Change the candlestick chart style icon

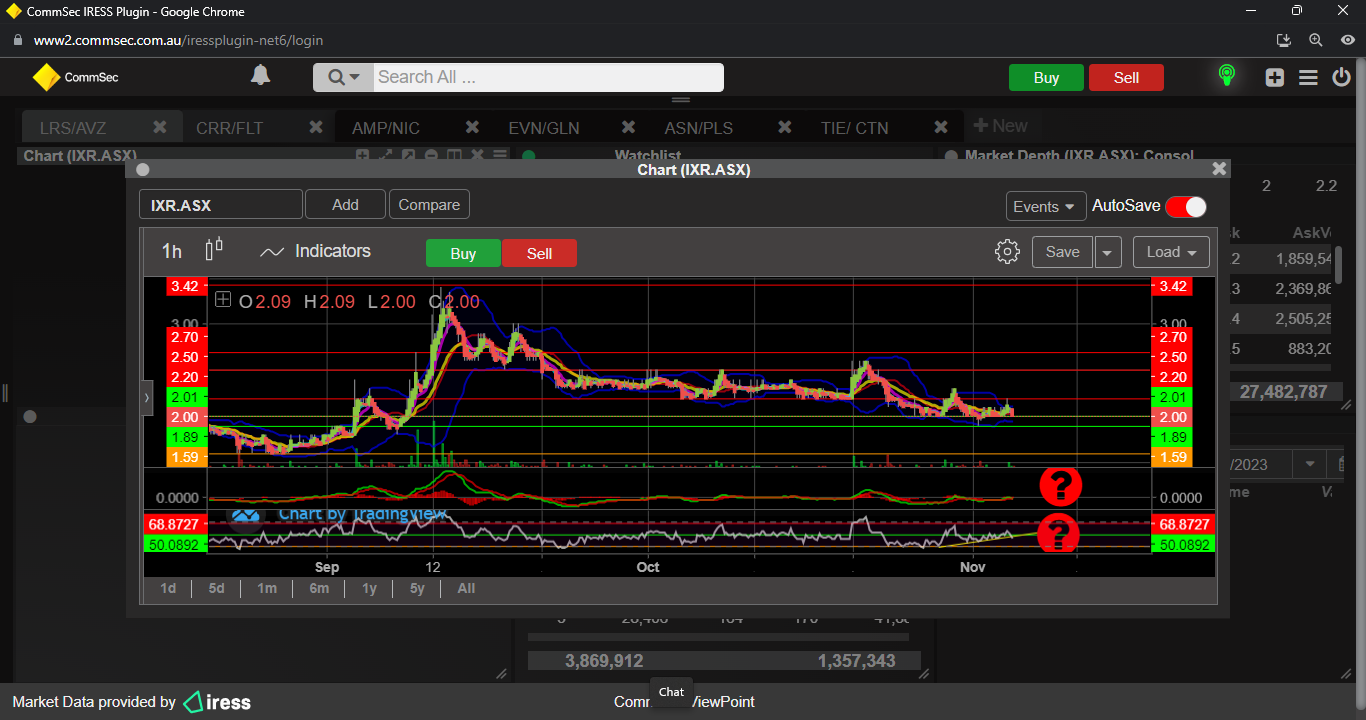pos(214,250)
